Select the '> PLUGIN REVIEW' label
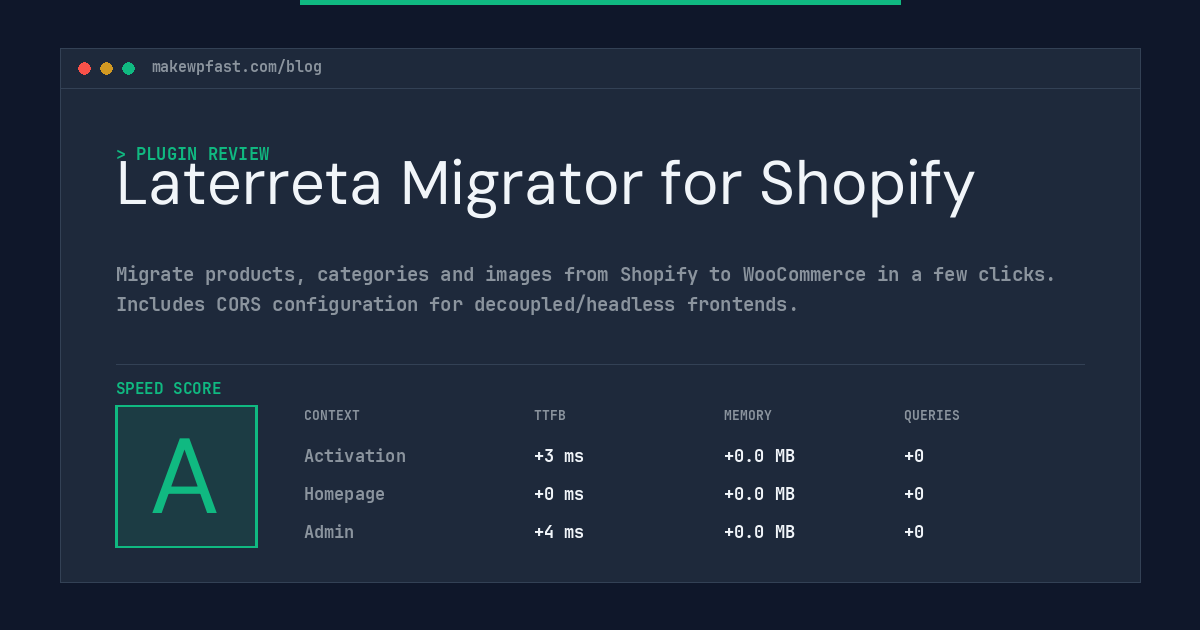This screenshot has width=1200, height=630. tap(192, 154)
